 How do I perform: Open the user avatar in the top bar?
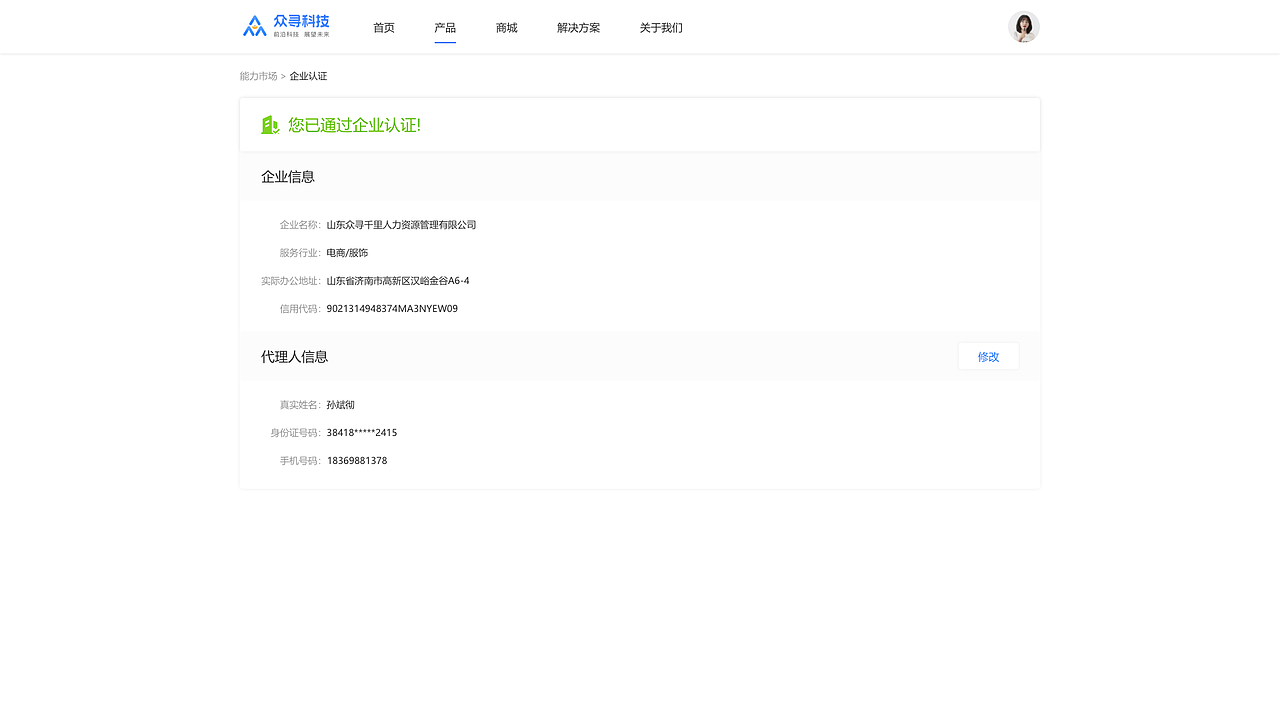point(1023,26)
